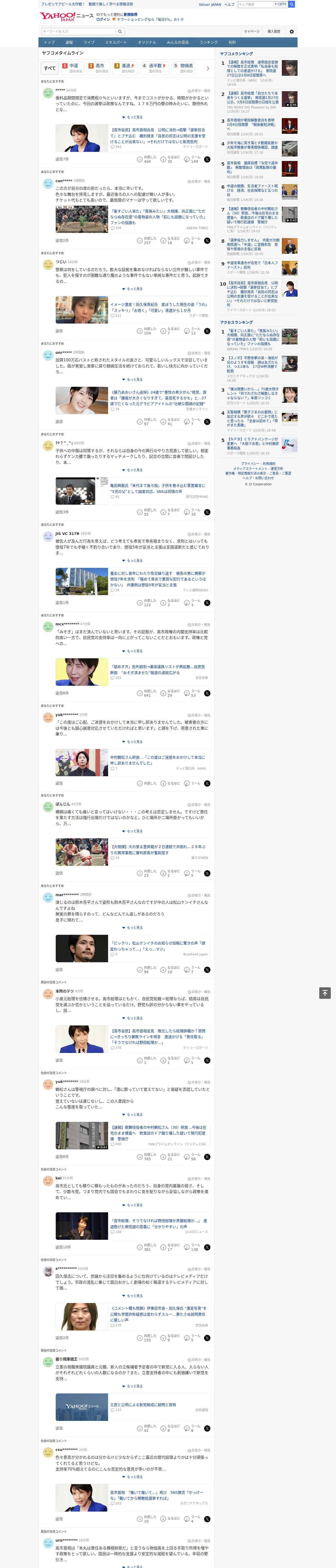The width and height of the screenshot is (336, 1568).
Task: Open 松山ケンイチ article thumbnail
Action: (x=82, y=948)
